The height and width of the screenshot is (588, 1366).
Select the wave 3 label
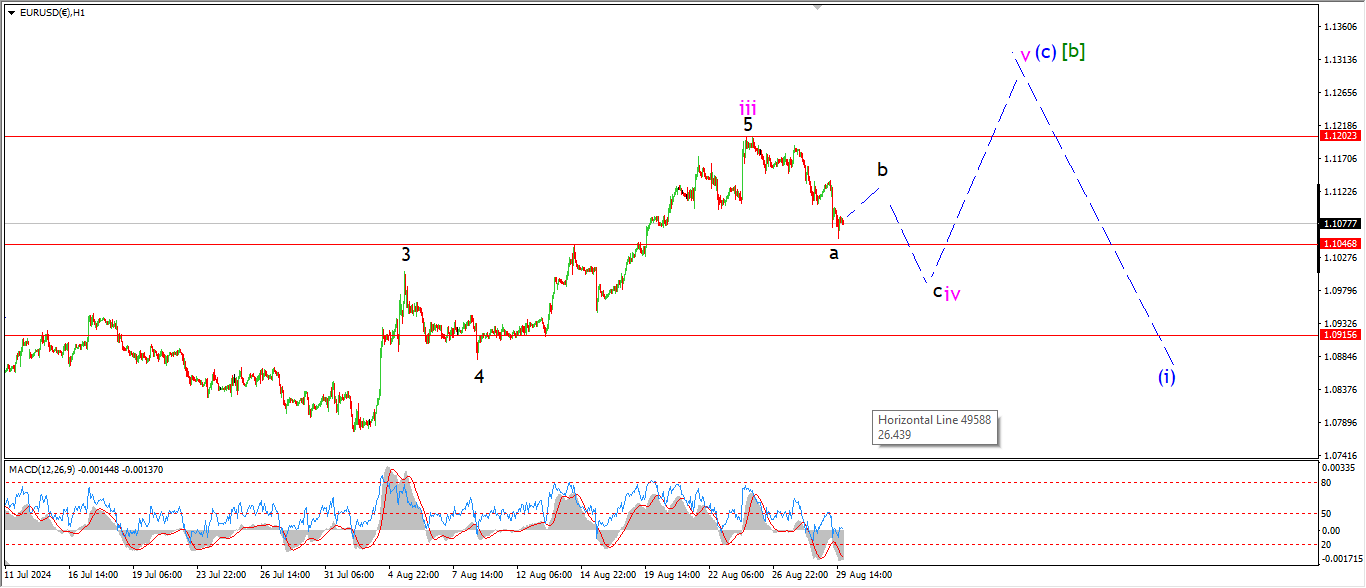tap(406, 255)
